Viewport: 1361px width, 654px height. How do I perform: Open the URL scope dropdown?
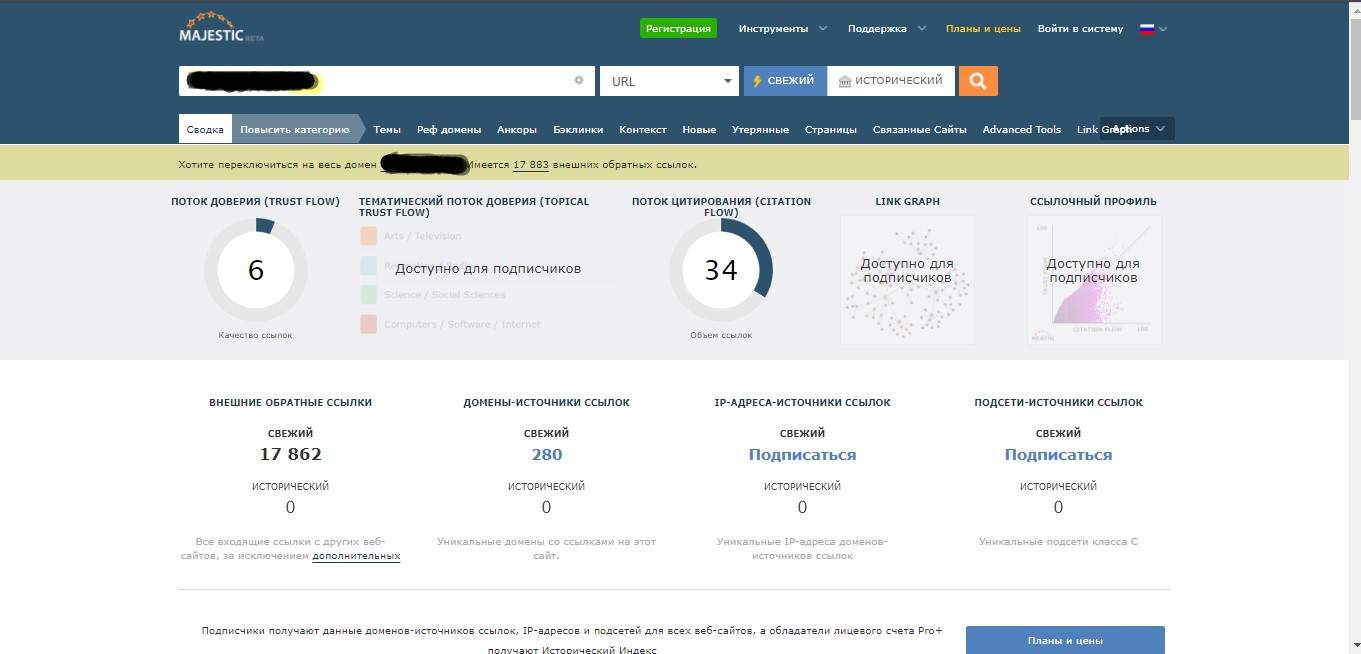(669, 81)
